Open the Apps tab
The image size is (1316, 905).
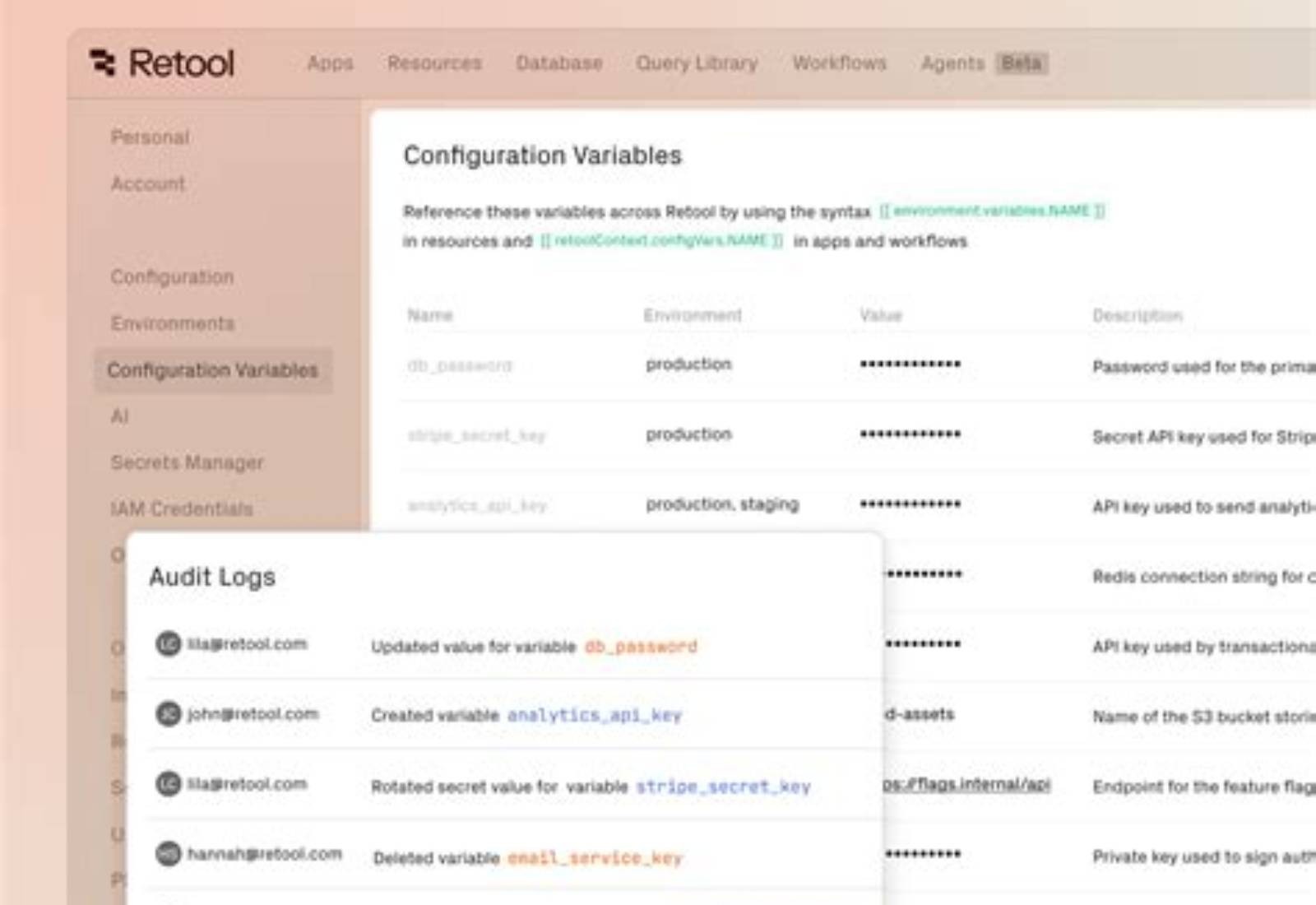tap(330, 63)
